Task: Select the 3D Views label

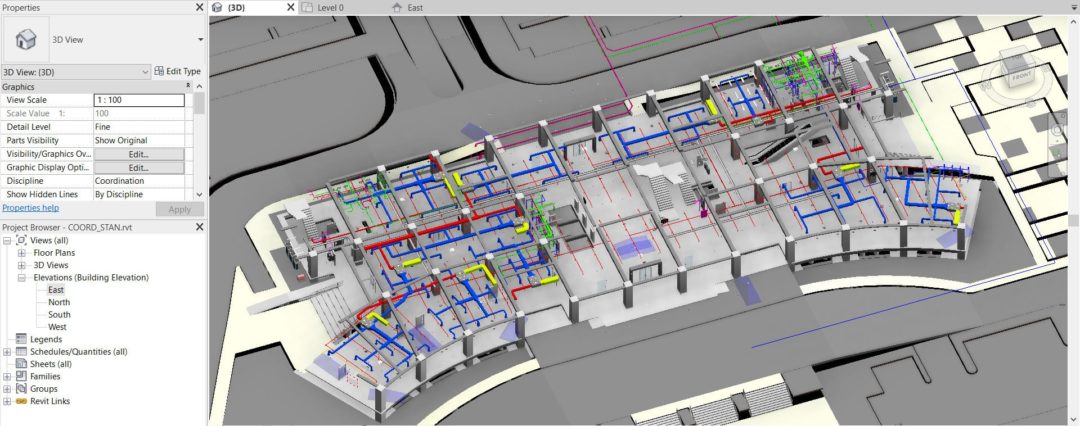Action: pos(51,265)
